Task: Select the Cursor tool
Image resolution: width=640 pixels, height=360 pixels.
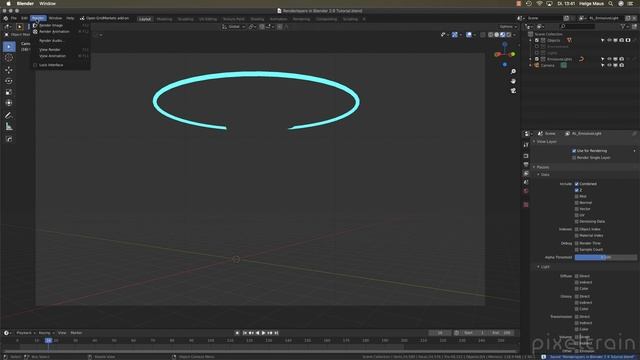Action: [x=9, y=58]
